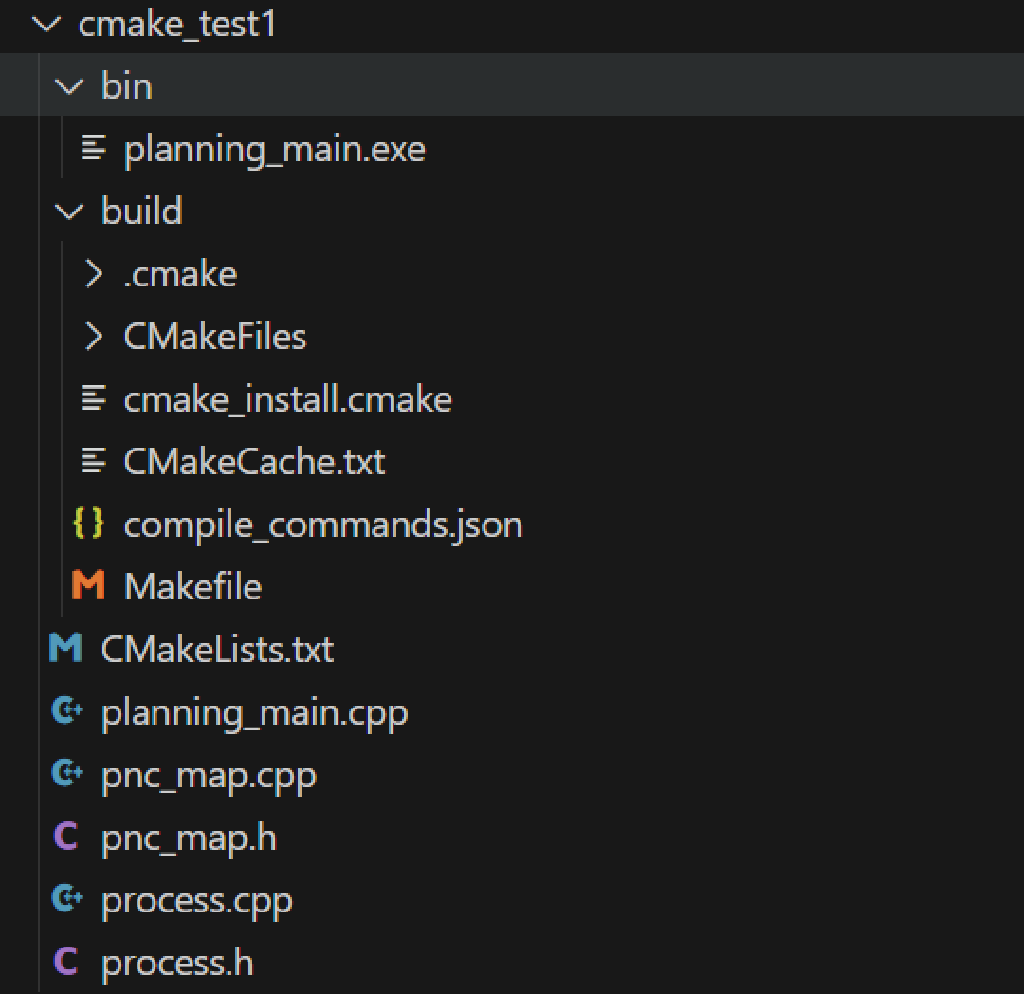Collapse the bin folder
This screenshot has height=994, width=1024.
(70, 86)
